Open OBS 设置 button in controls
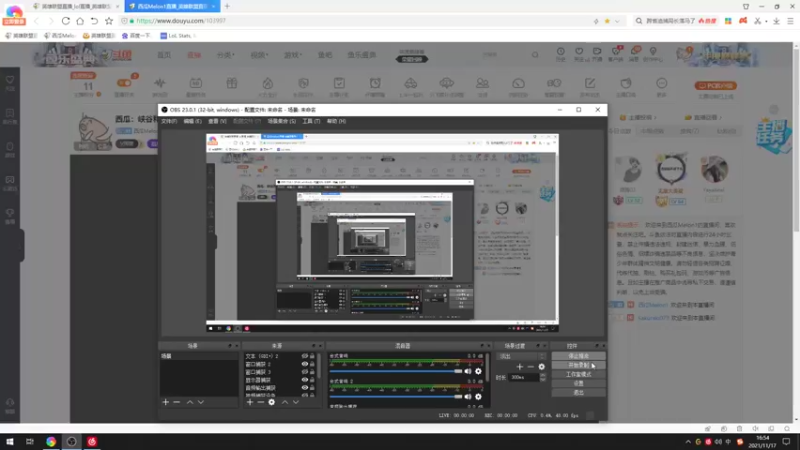Image resolution: width=800 pixels, height=450 pixels. [x=579, y=384]
